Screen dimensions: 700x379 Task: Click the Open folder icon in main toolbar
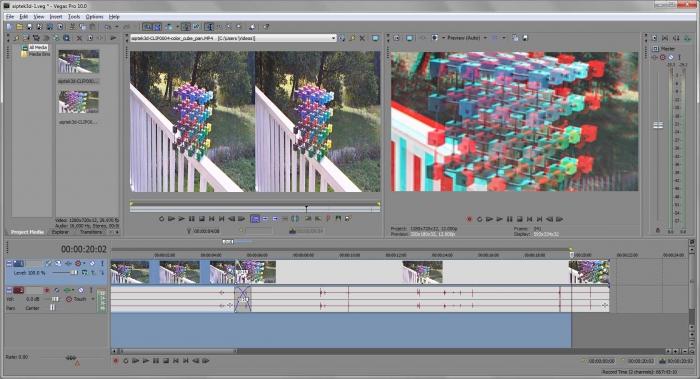tap(19, 27)
